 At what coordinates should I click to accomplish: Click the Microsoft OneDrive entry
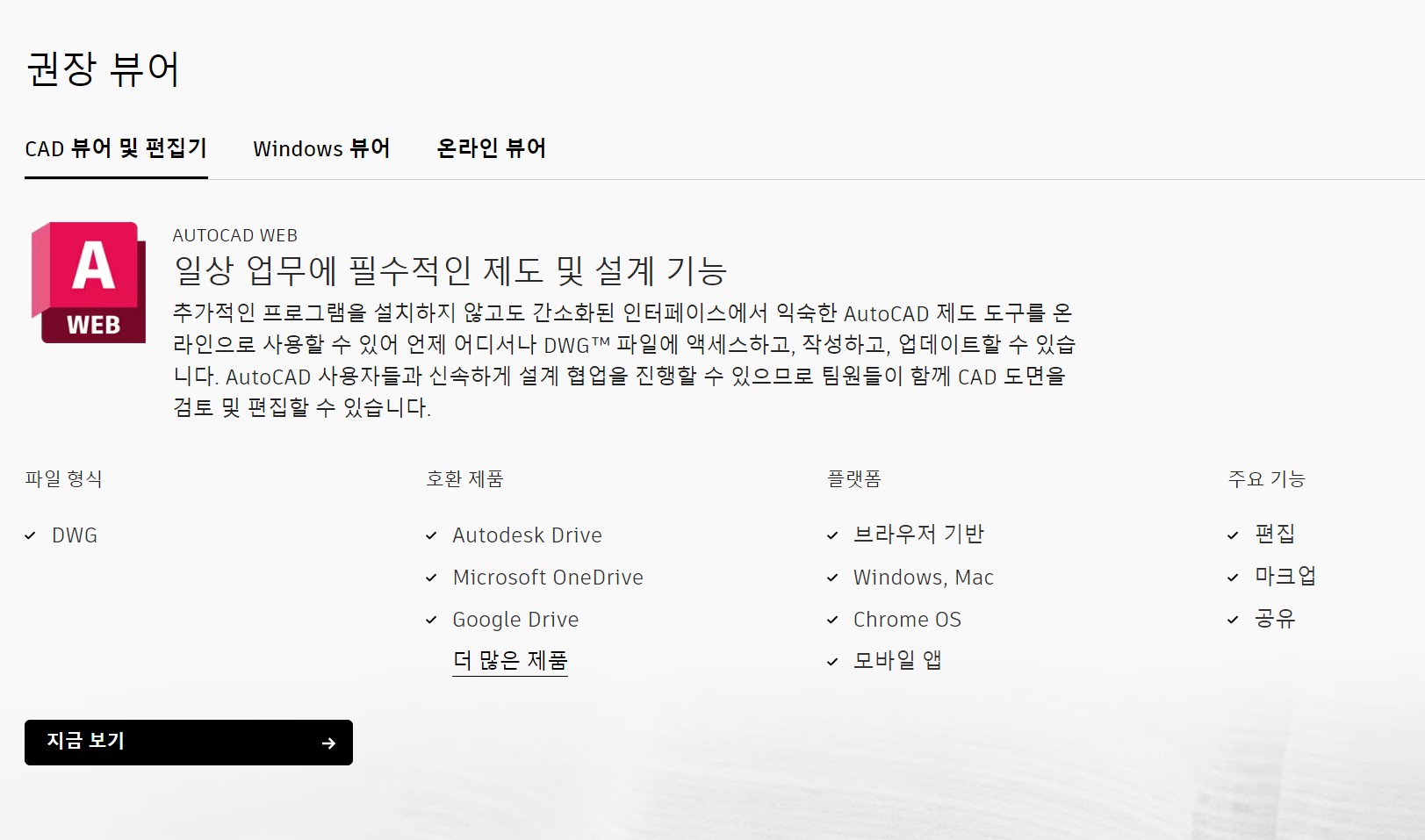(548, 578)
